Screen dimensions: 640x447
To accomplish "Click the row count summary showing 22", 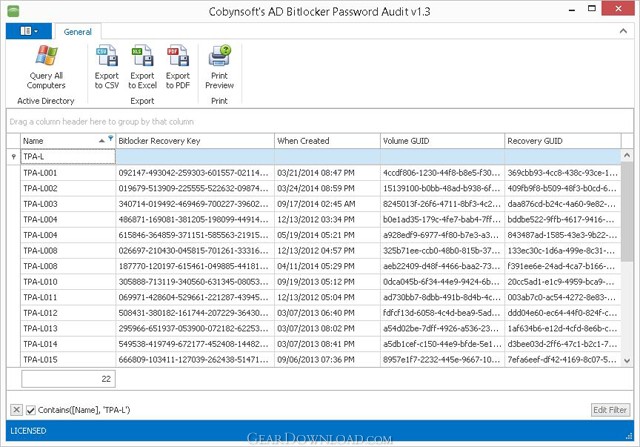I will click(x=68, y=379).
